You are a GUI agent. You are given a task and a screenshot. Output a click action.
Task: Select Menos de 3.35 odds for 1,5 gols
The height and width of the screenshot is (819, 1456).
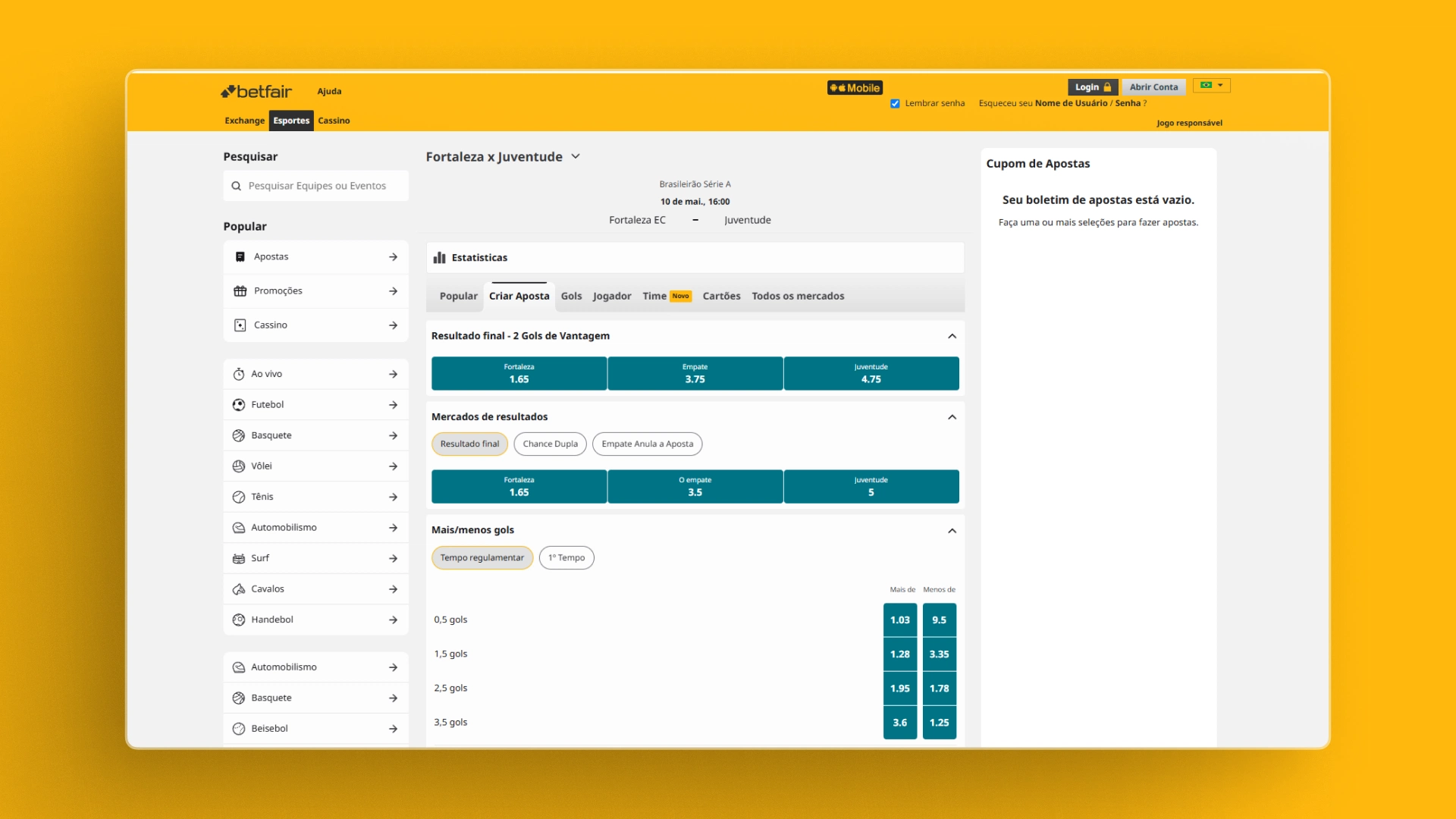click(940, 654)
